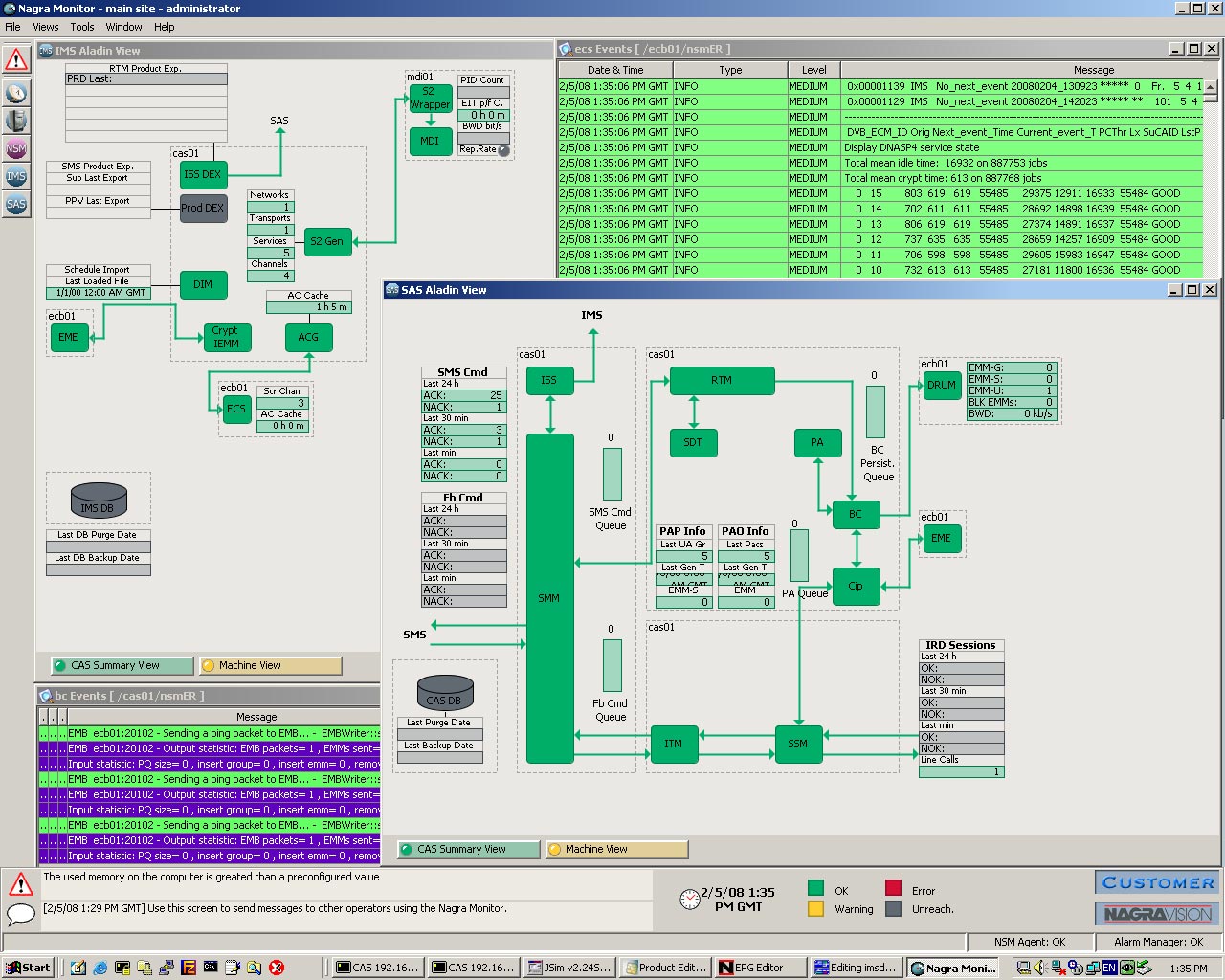The width and height of the screenshot is (1225, 980).
Task: Open the Help menu
Action: (165, 27)
